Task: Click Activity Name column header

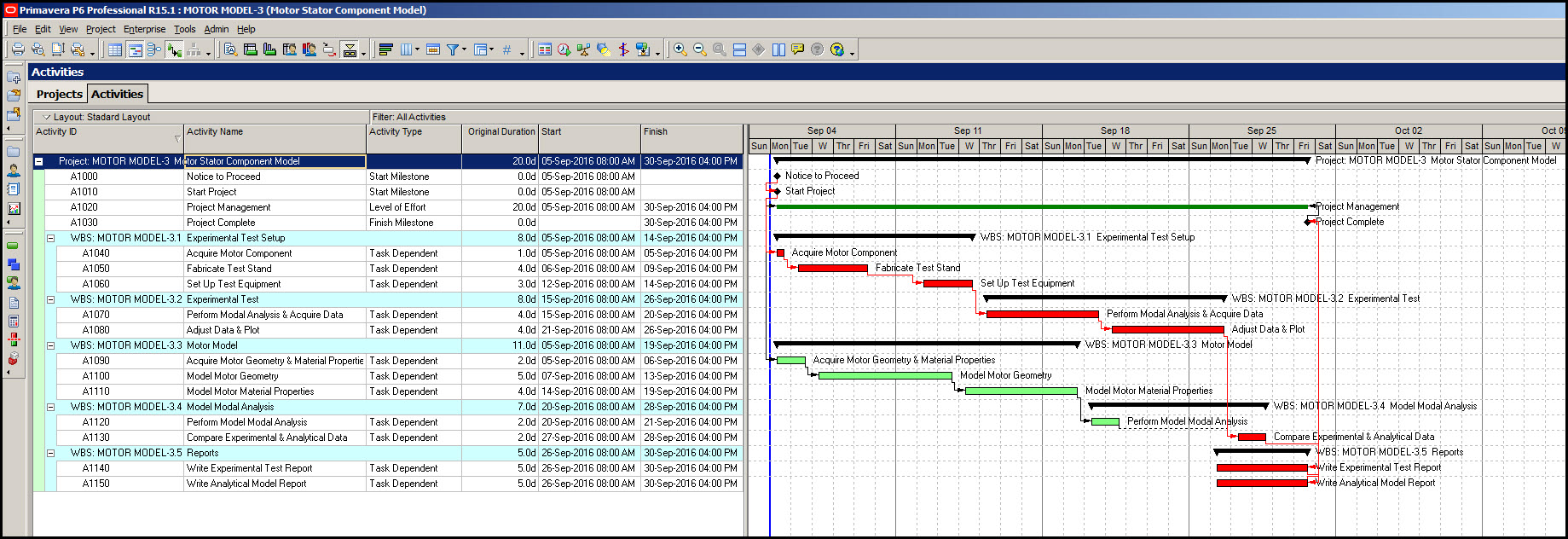Action: tap(275, 138)
